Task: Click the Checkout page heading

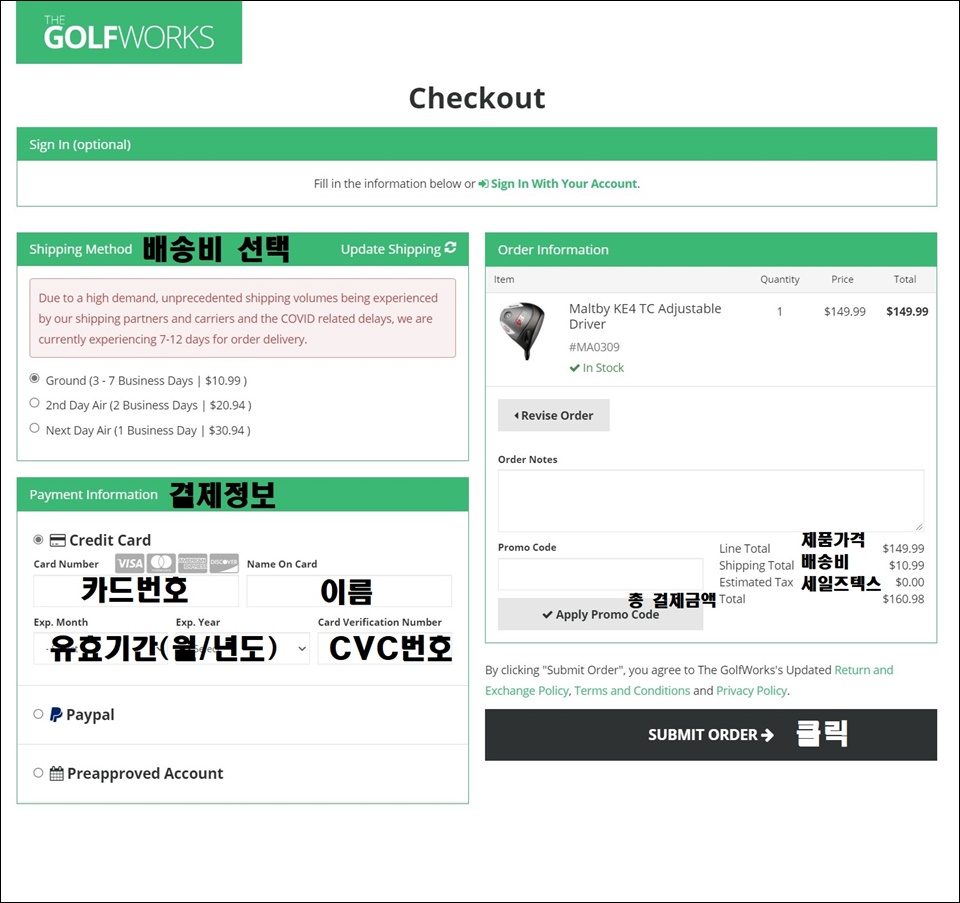Action: [477, 98]
